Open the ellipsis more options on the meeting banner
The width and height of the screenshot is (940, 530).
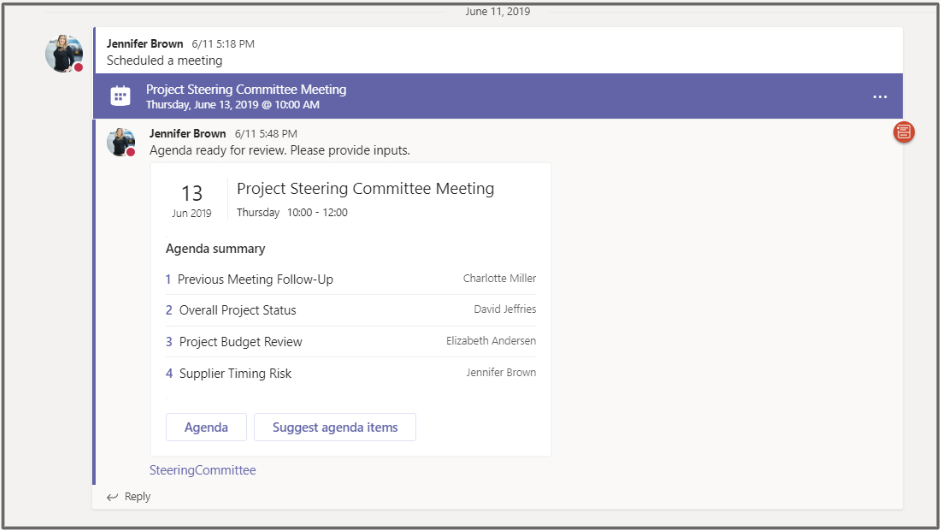tap(879, 97)
